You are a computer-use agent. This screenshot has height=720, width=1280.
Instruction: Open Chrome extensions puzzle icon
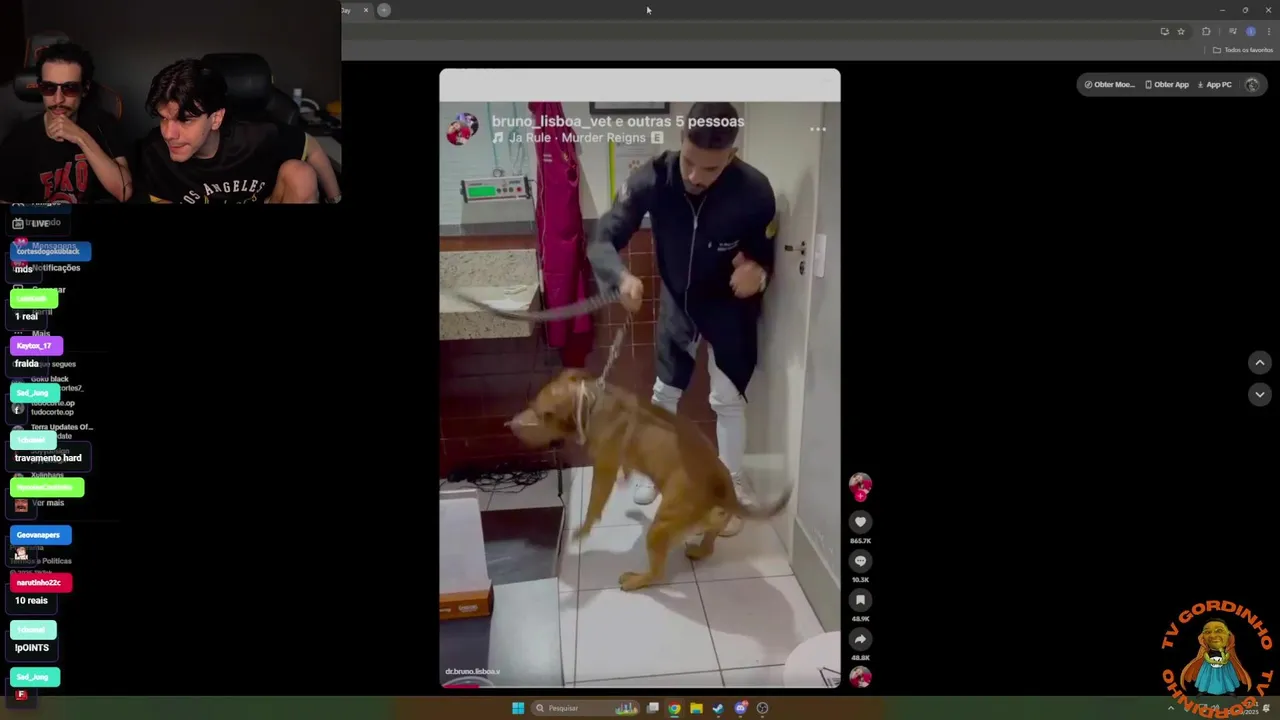(x=1207, y=32)
